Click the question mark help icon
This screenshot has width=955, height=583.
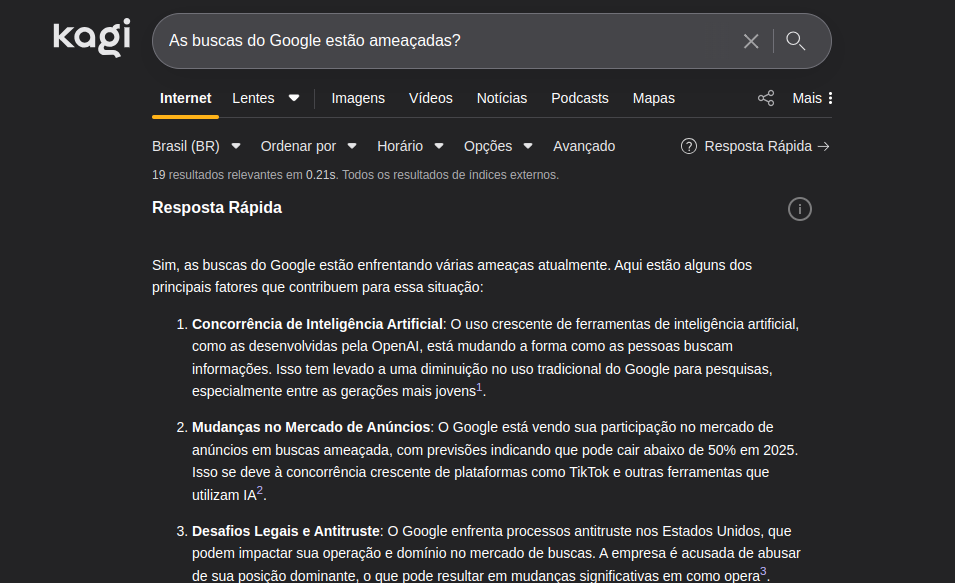(689, 146)
